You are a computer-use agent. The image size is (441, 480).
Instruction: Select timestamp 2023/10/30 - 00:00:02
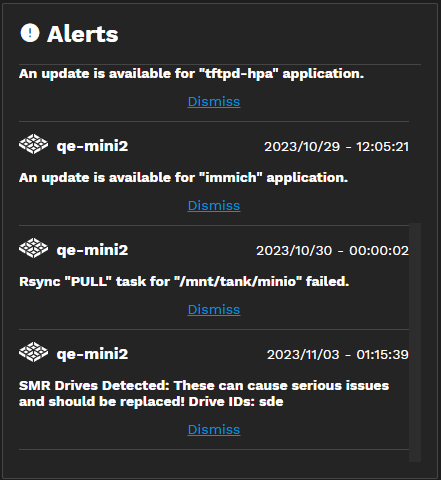(x=332, y=251)
